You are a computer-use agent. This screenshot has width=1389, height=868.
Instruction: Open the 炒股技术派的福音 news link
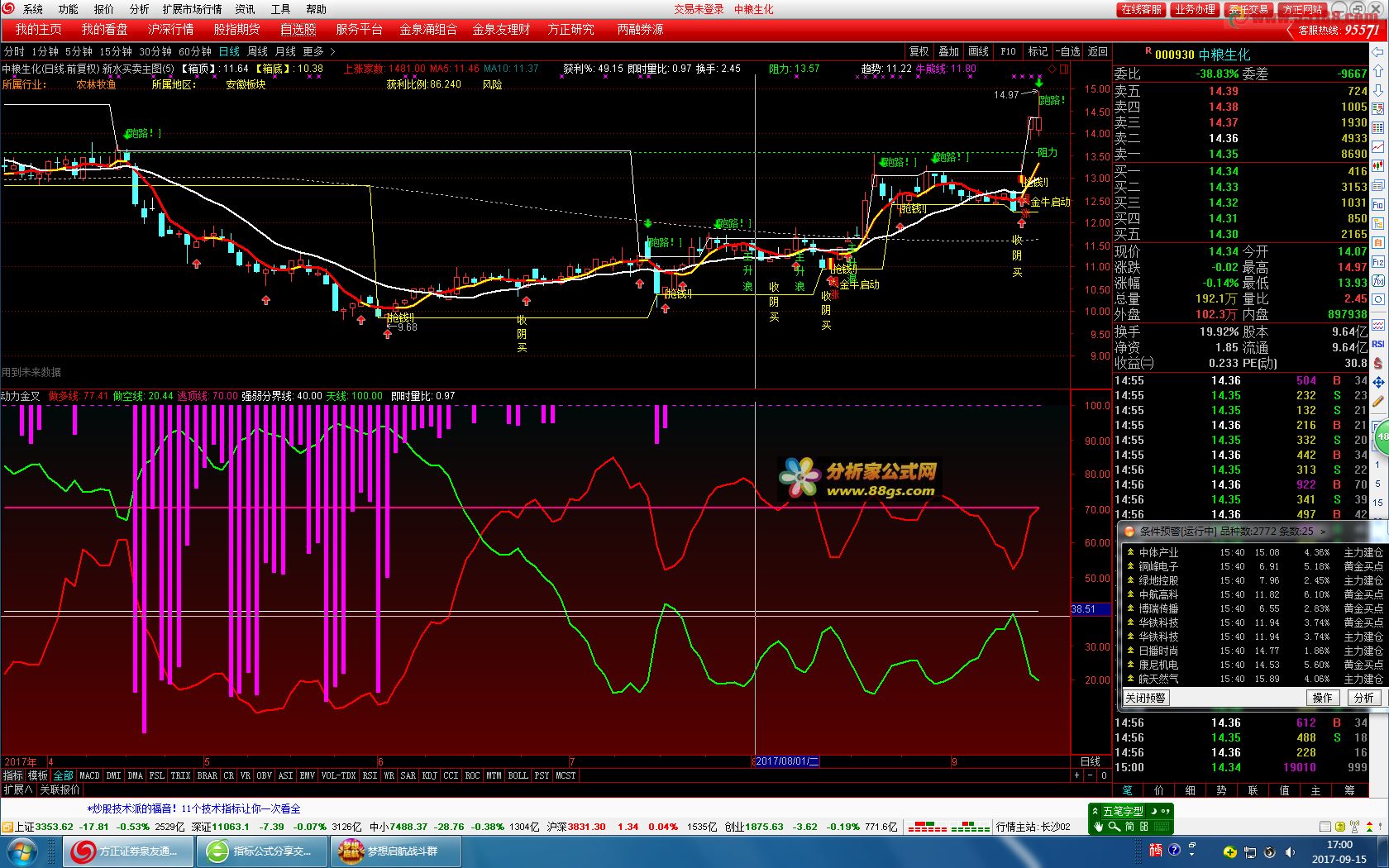click(x=193, y=808)
